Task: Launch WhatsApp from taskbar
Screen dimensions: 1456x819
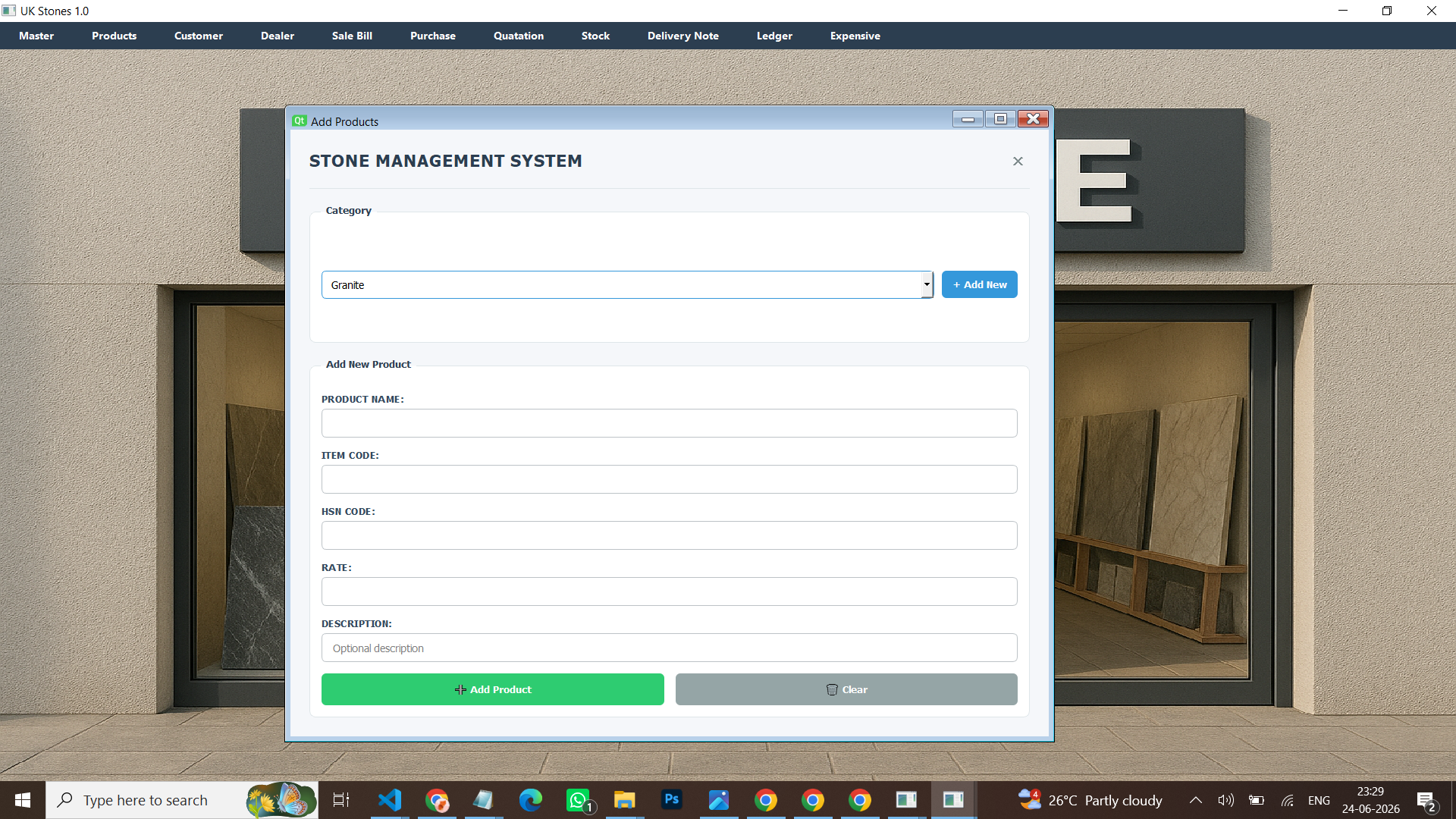Action: [x=578, y=800]
